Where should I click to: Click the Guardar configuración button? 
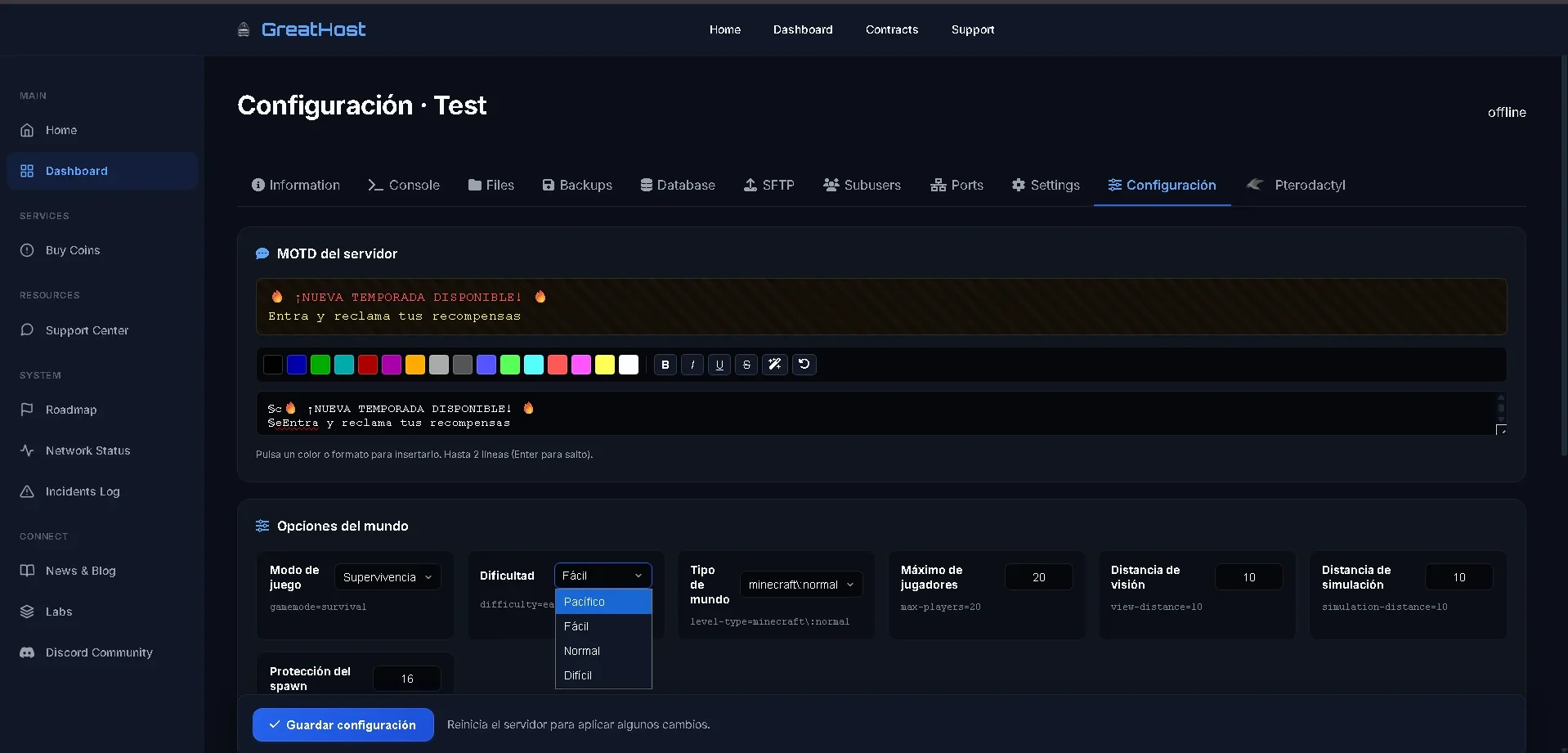pos(343,725)
